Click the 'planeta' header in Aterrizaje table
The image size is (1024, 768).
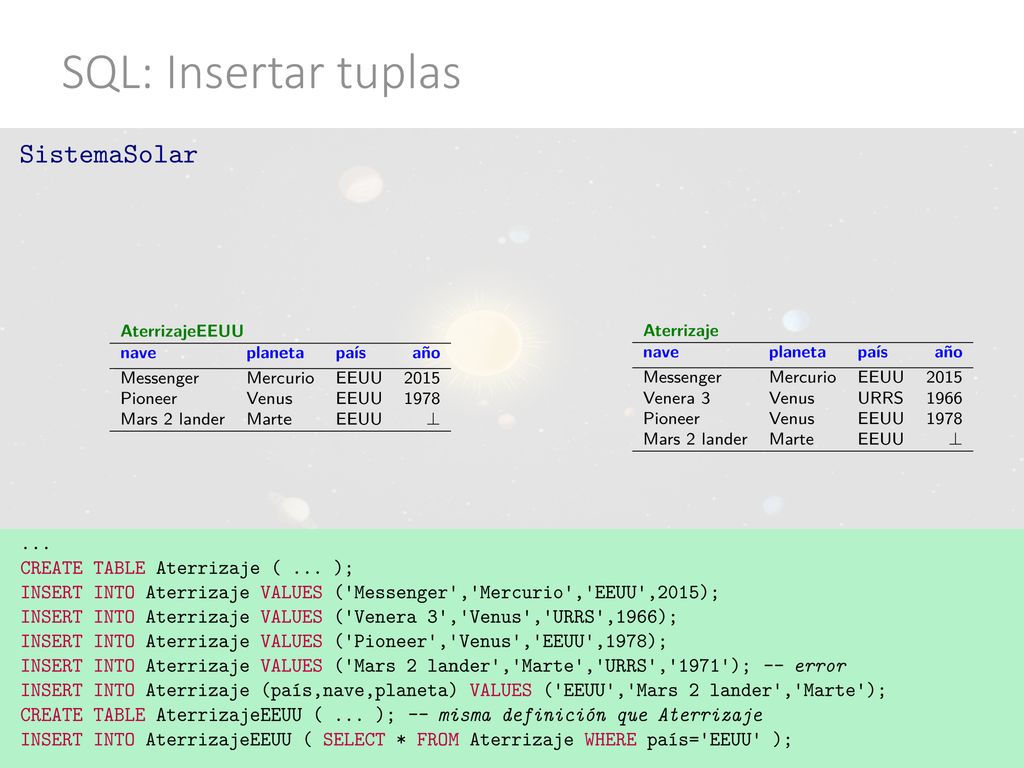point(797,353)
